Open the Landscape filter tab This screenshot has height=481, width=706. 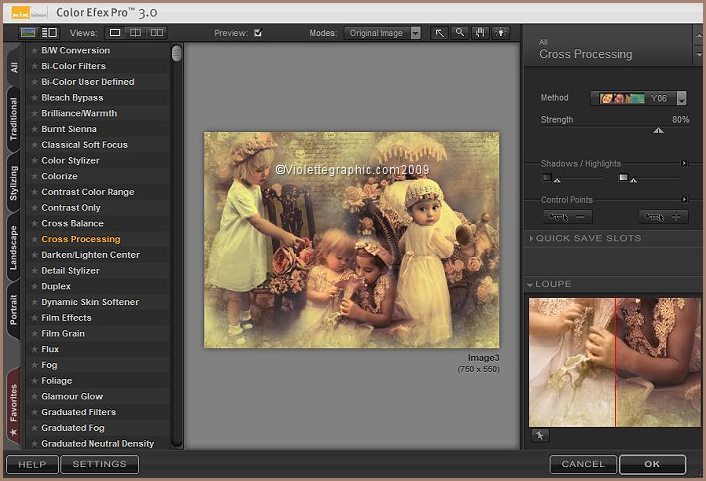(14, 248)
